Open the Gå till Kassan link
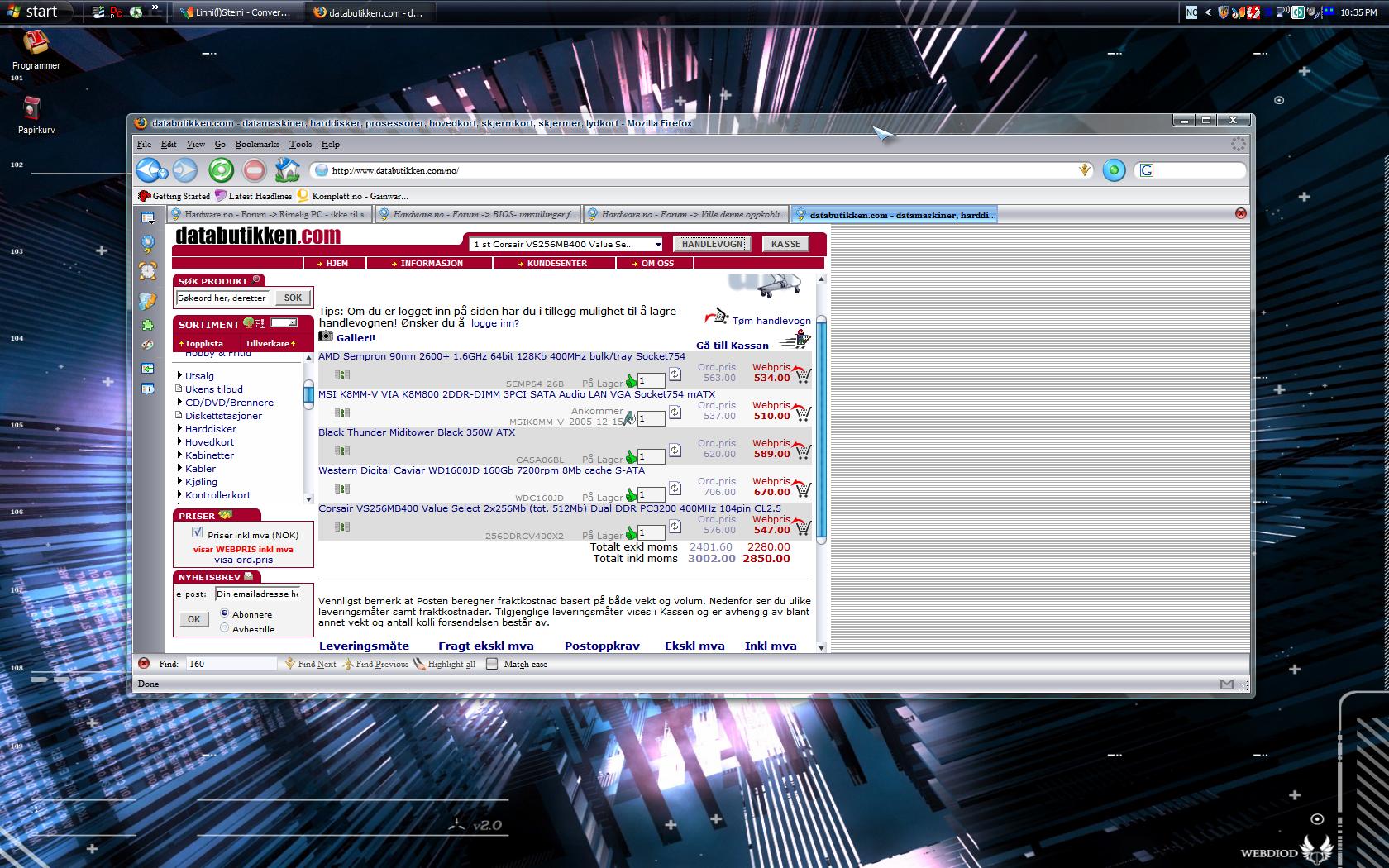This screenshot has width=1389, height=868. click(733, 346)
